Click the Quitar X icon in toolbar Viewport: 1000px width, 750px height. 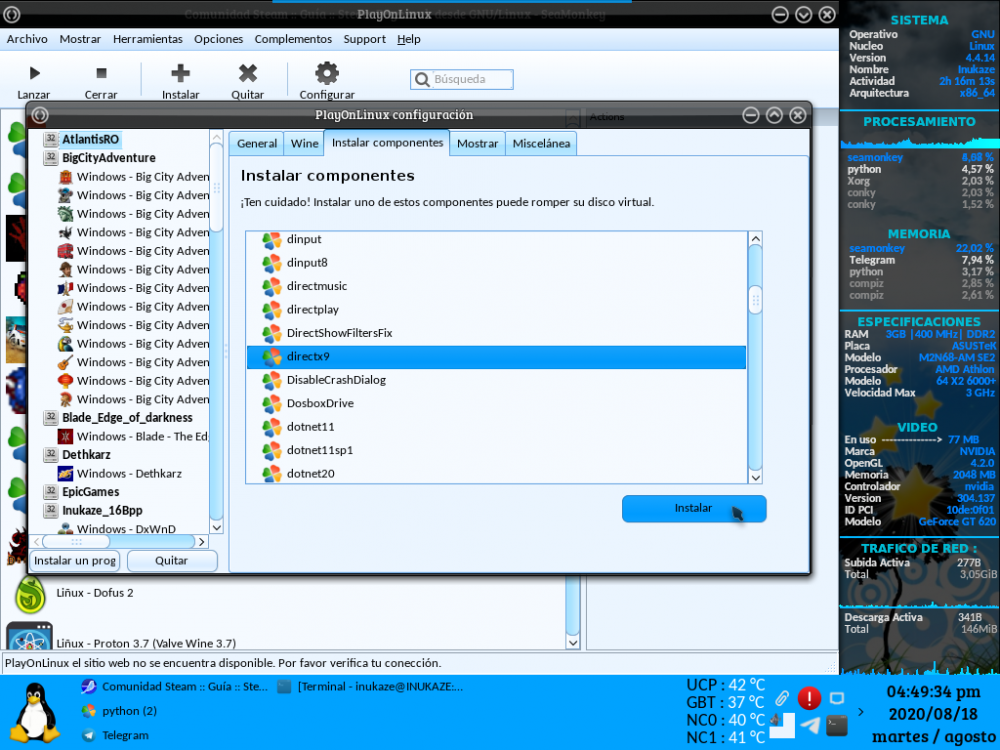point(248,73)
